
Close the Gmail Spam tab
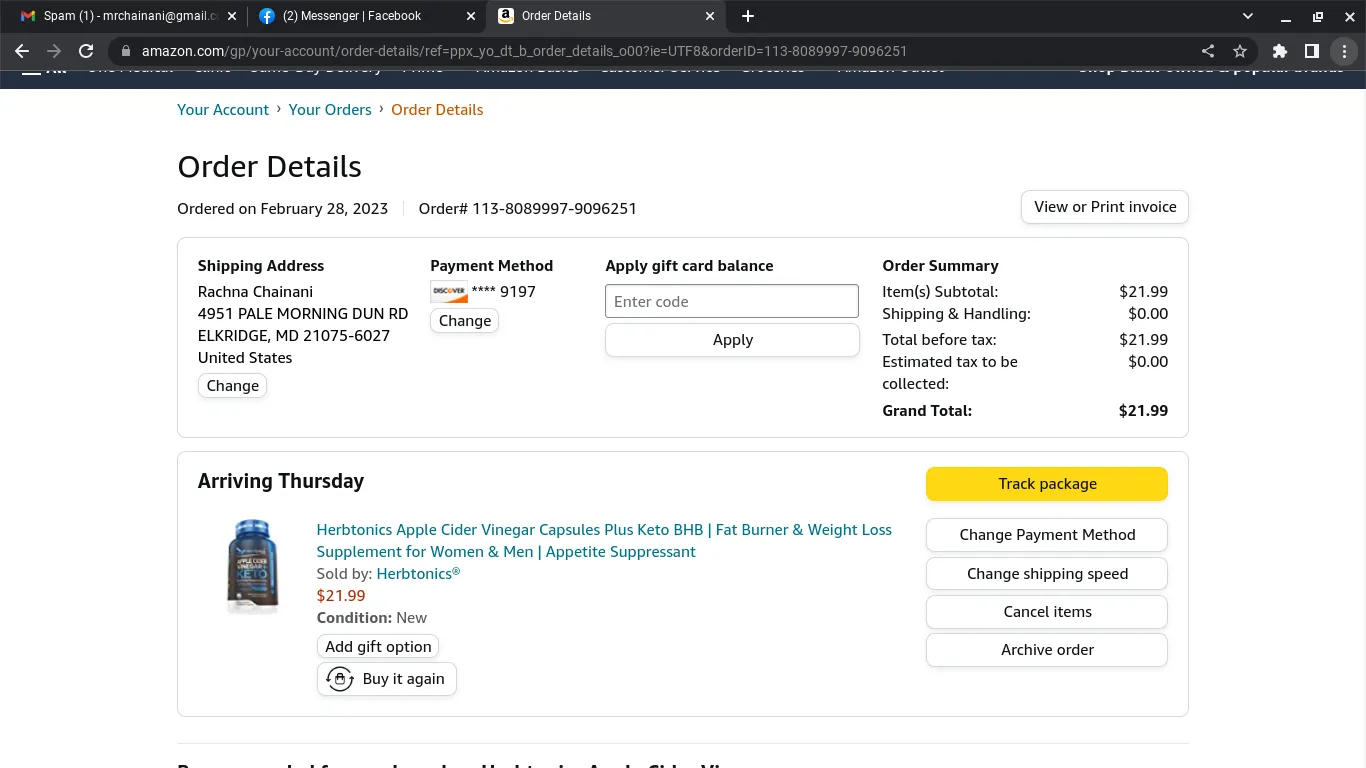[232, 16]
